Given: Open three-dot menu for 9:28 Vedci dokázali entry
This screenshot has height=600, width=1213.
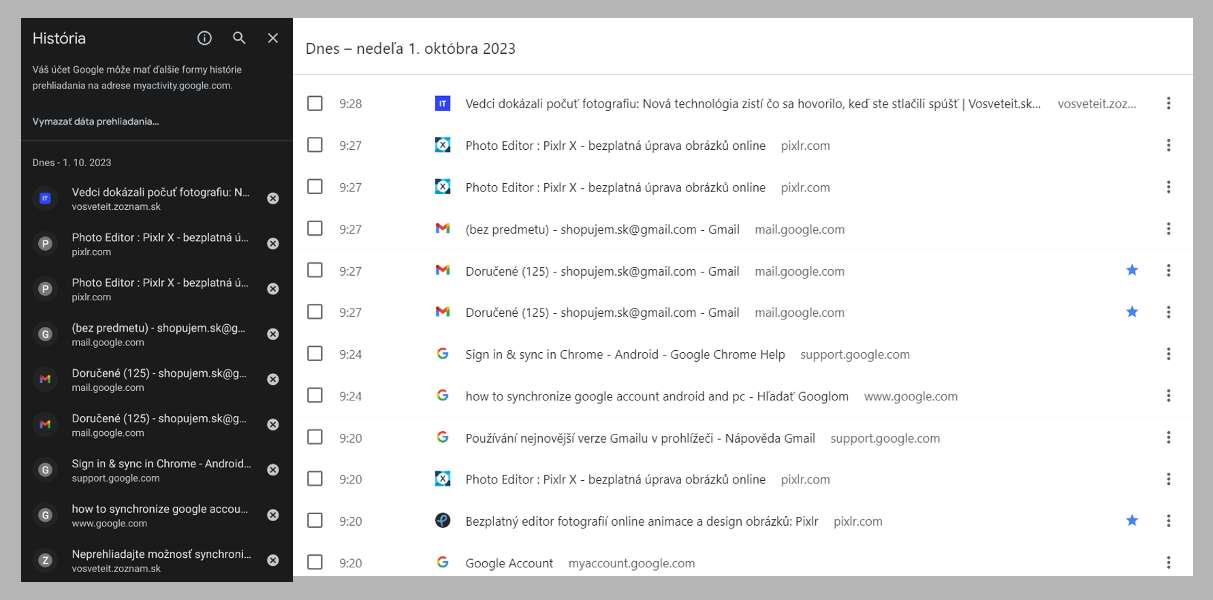Looking at the screenshot, I should coord(1168,103).
